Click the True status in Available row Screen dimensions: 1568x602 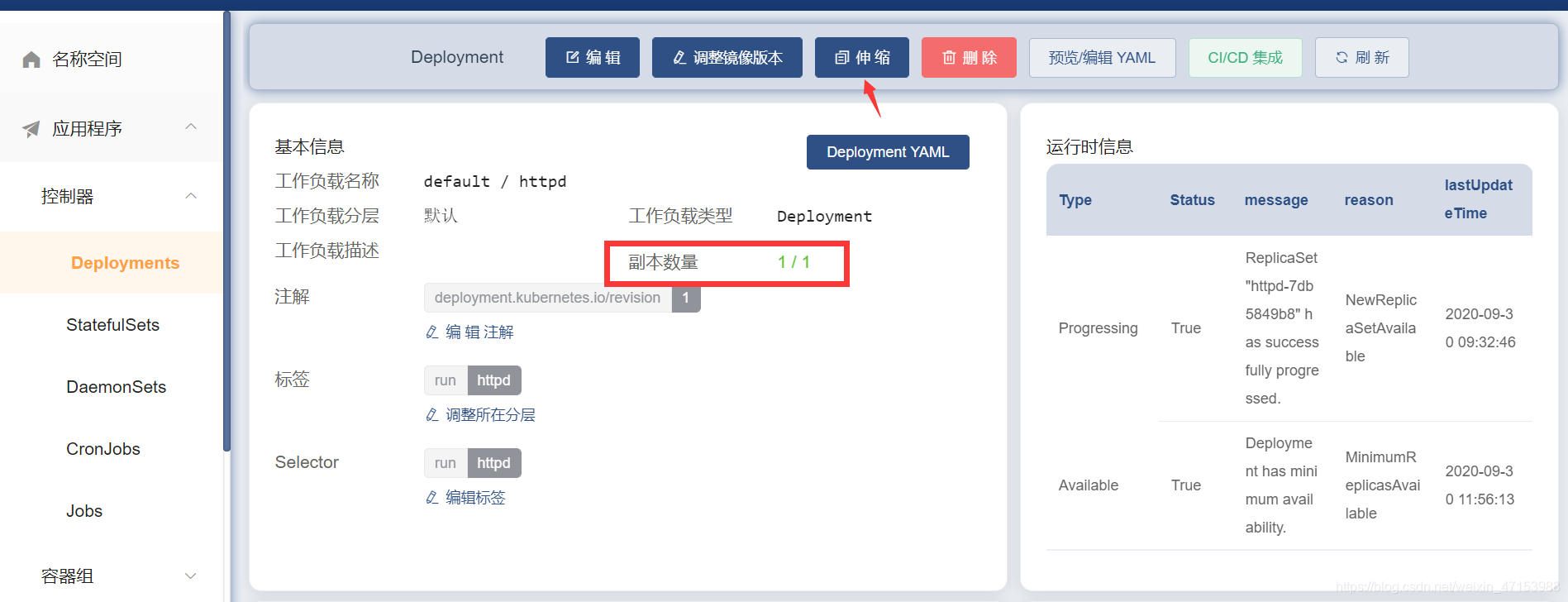click(x=1186, y=485)
